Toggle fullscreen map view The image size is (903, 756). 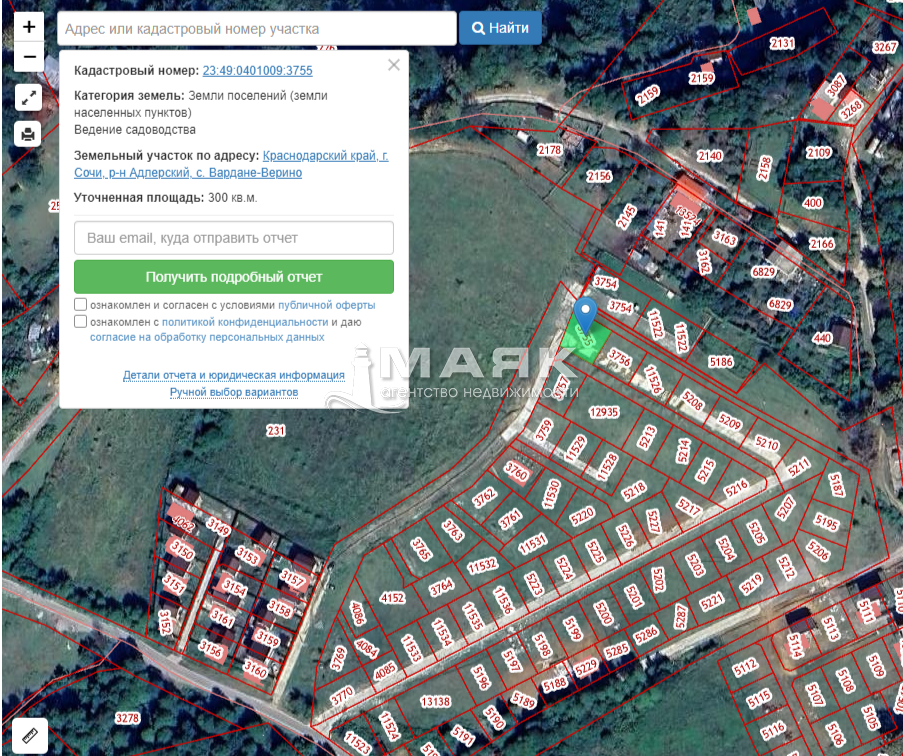tap(29, 98)
